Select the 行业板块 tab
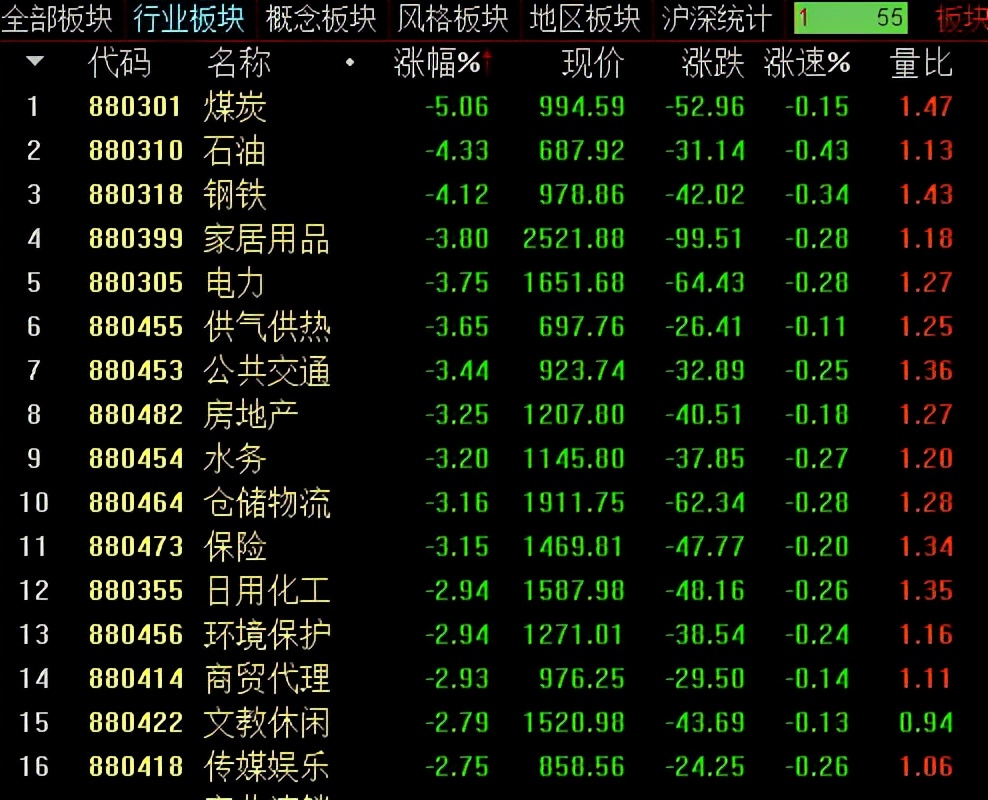 187,18
